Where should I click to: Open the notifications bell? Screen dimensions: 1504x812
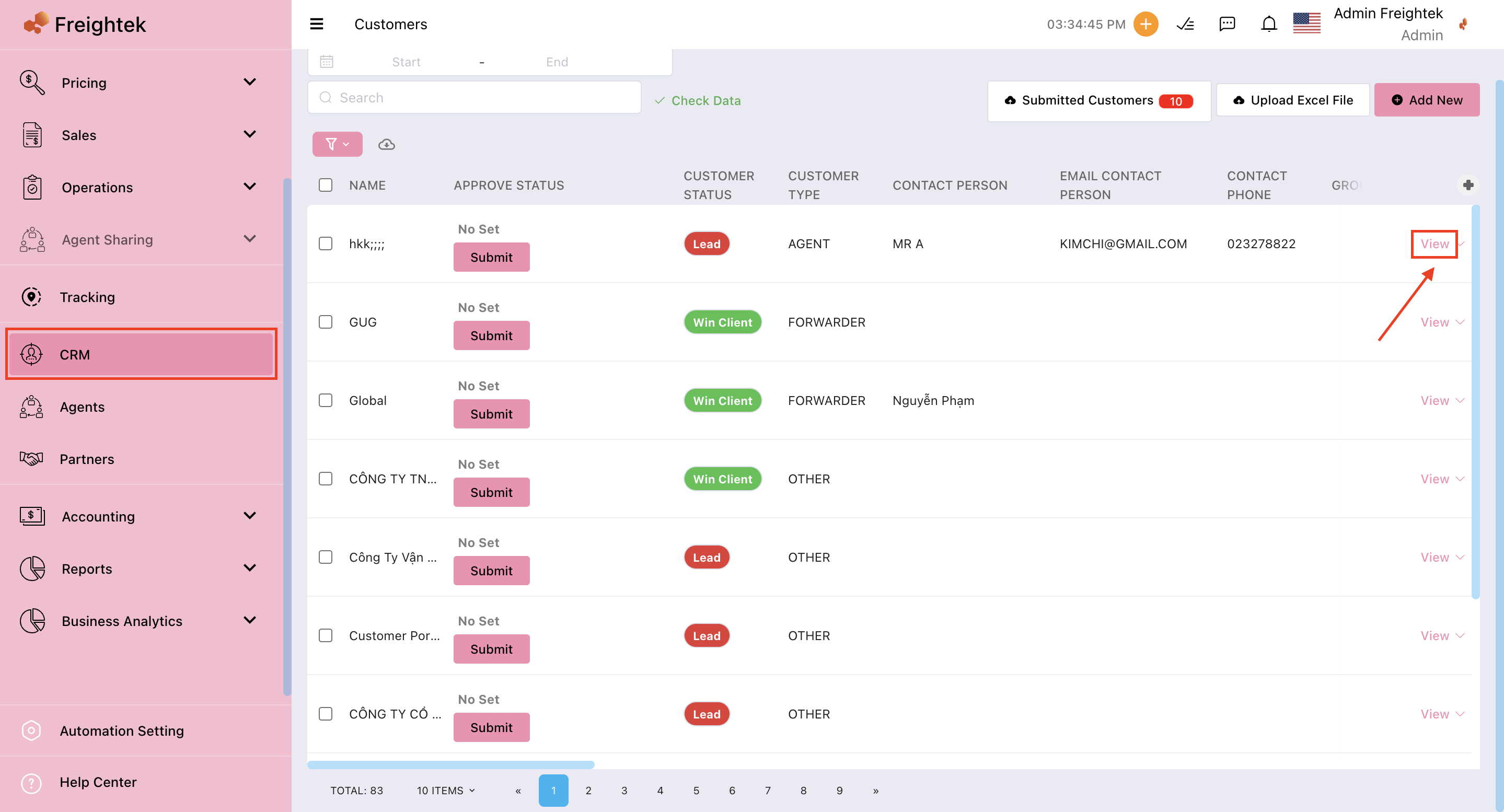click(x=1268, y=24)
